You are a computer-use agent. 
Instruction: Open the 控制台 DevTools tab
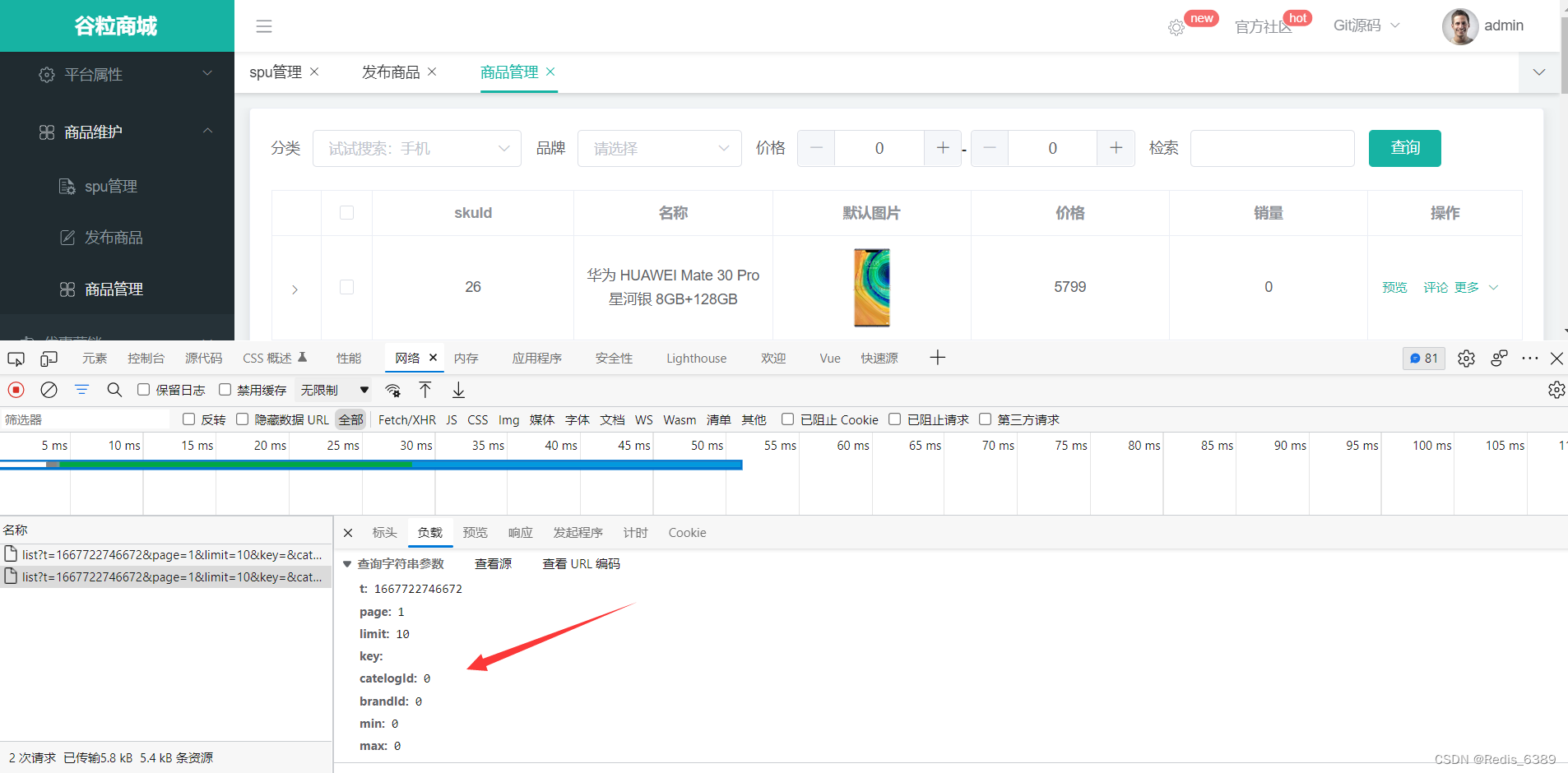[146, 359]
